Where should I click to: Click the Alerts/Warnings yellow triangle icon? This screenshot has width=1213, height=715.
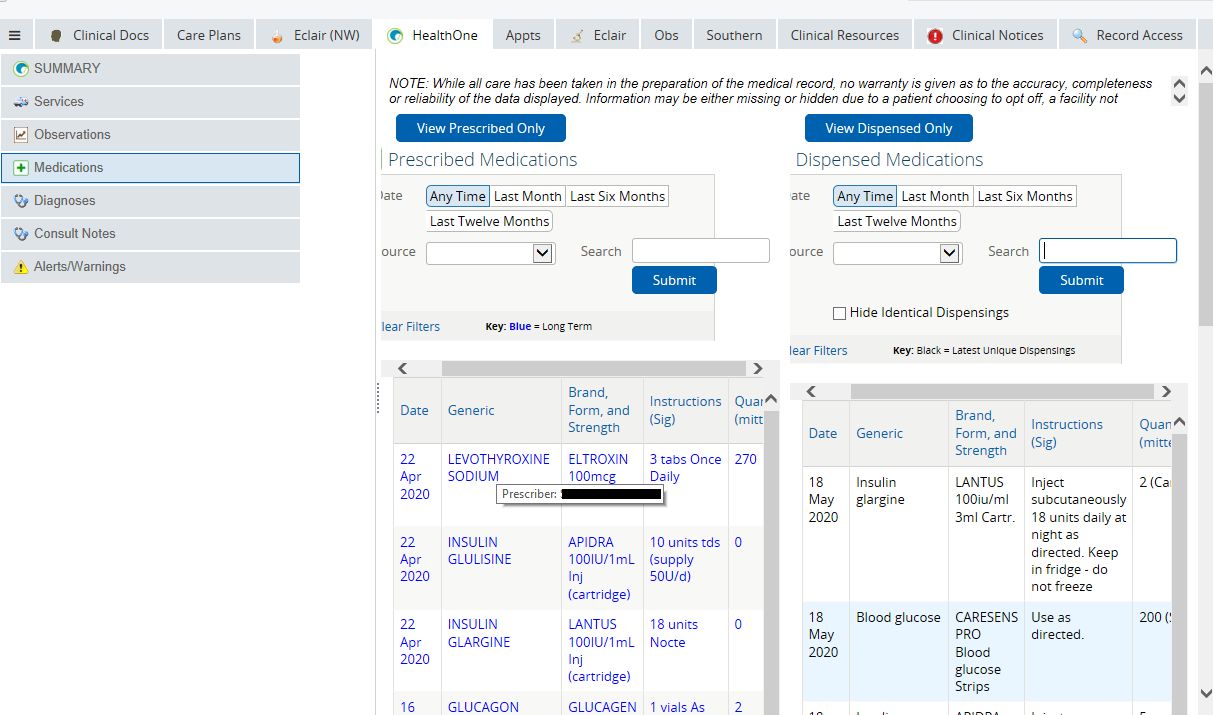(21, 267)
